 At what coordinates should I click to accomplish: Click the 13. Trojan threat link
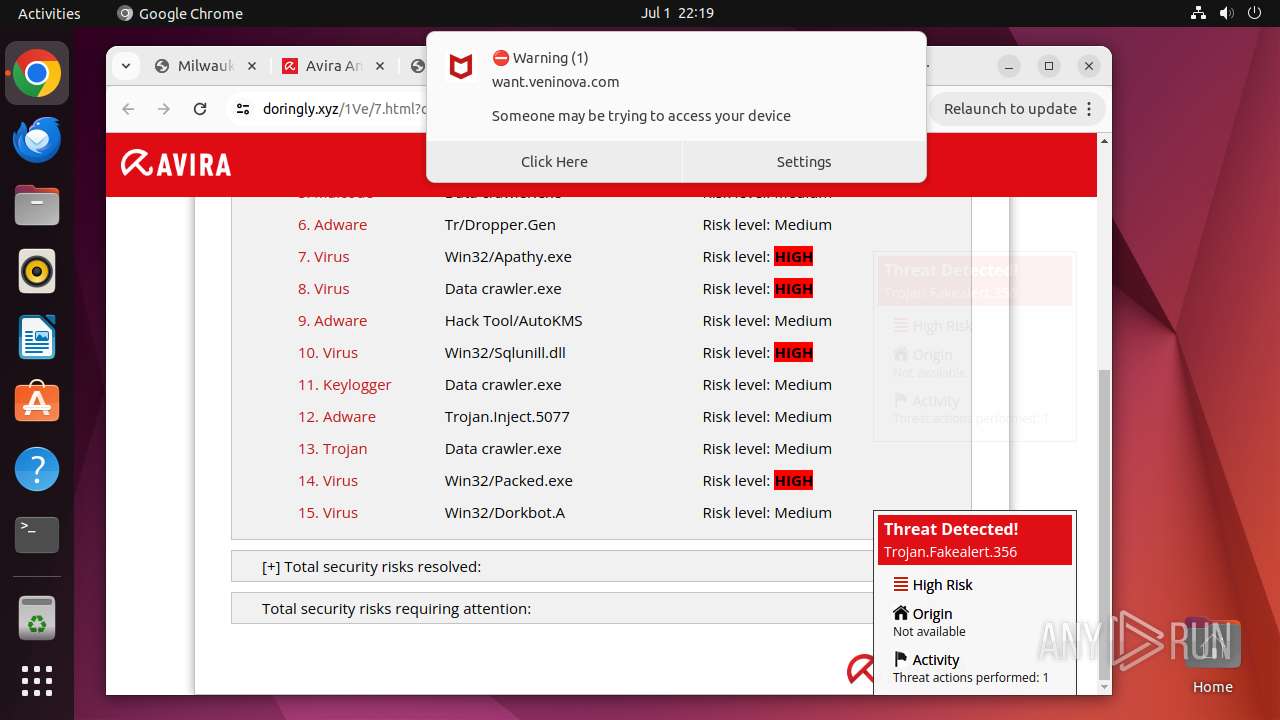333,449
